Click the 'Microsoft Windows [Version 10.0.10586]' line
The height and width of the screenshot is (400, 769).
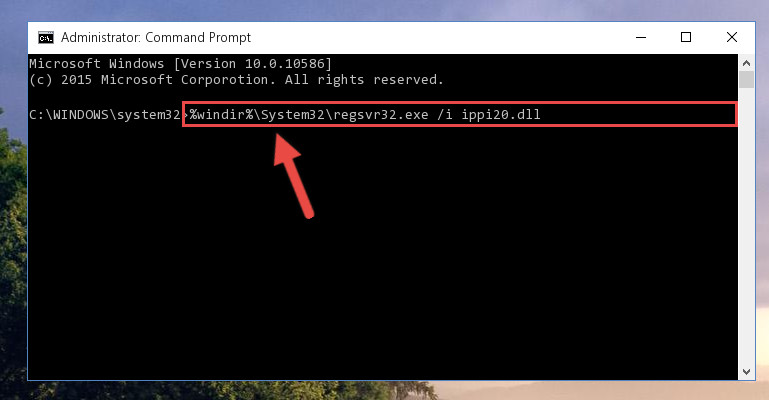click(x=180, y=64)
